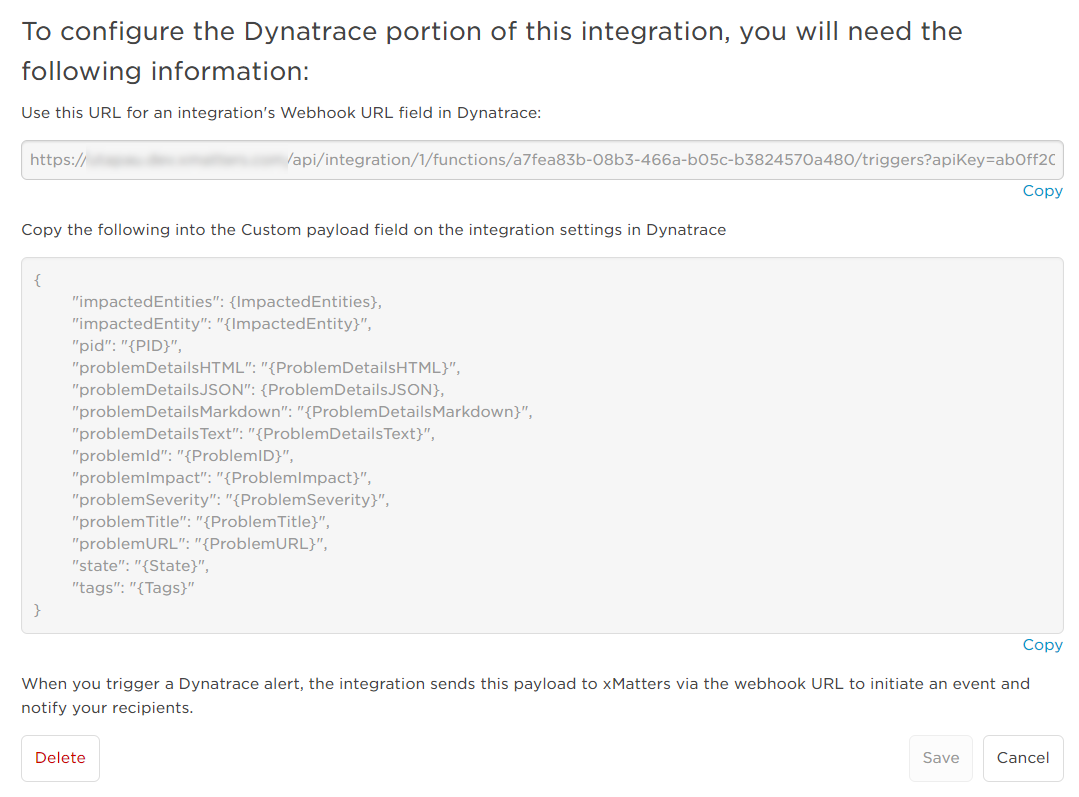Image resolution: width=1079 pixels, height=797 pixels.
Task: Click the Webhook URL instruction text
Action: click(x=281, y=113)
